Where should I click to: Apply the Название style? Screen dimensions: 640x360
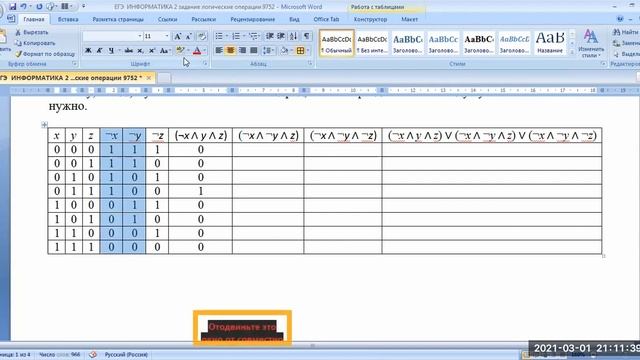point(550,43)
